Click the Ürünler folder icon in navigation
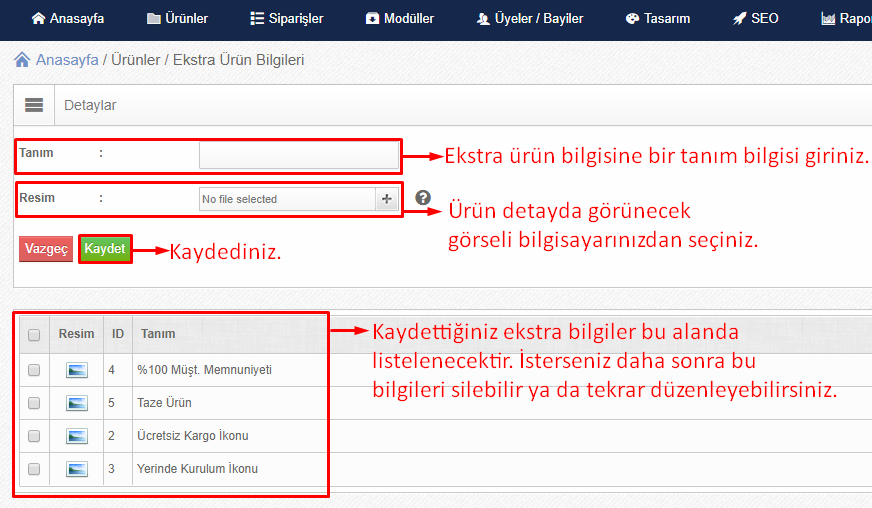Screen dimensions: 872x508 [153, 18]
